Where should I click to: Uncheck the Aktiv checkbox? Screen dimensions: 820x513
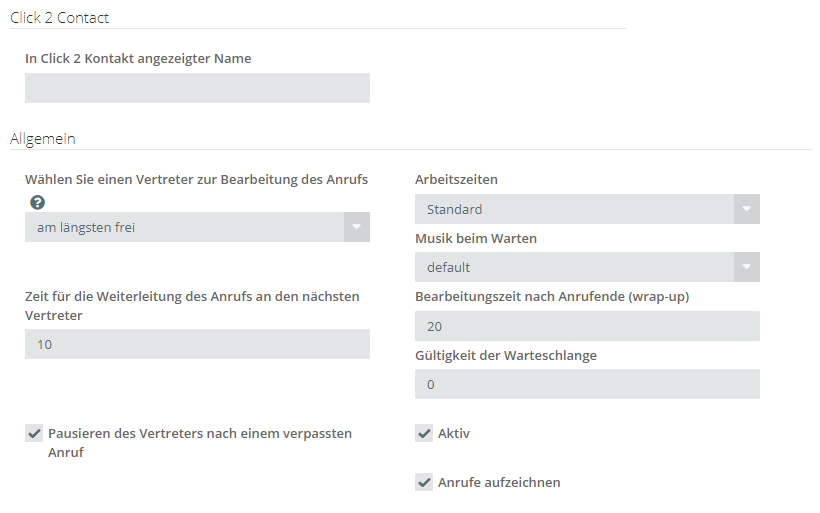[424, 433]
